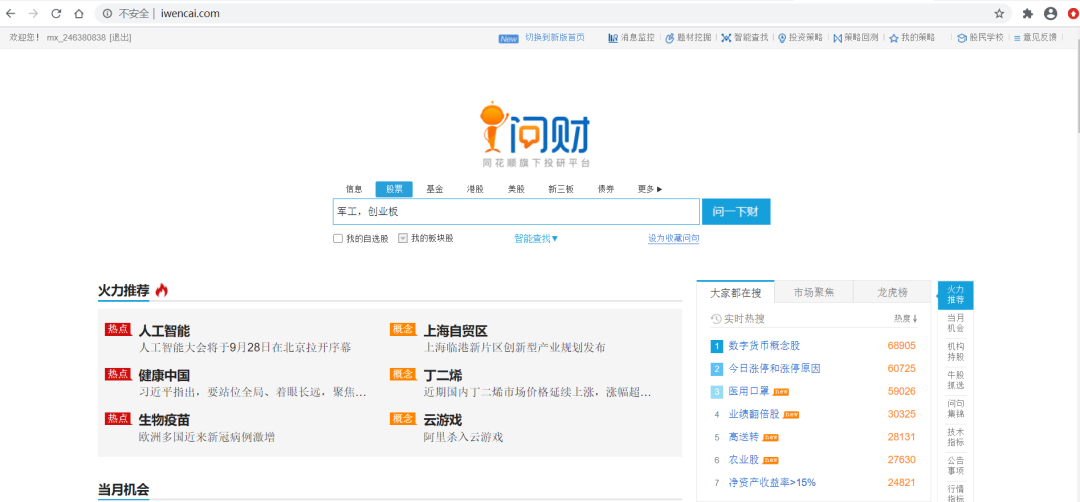1080x502 pixels.
Task: Bookmark this page with the star icon
Action: (999, 13)
